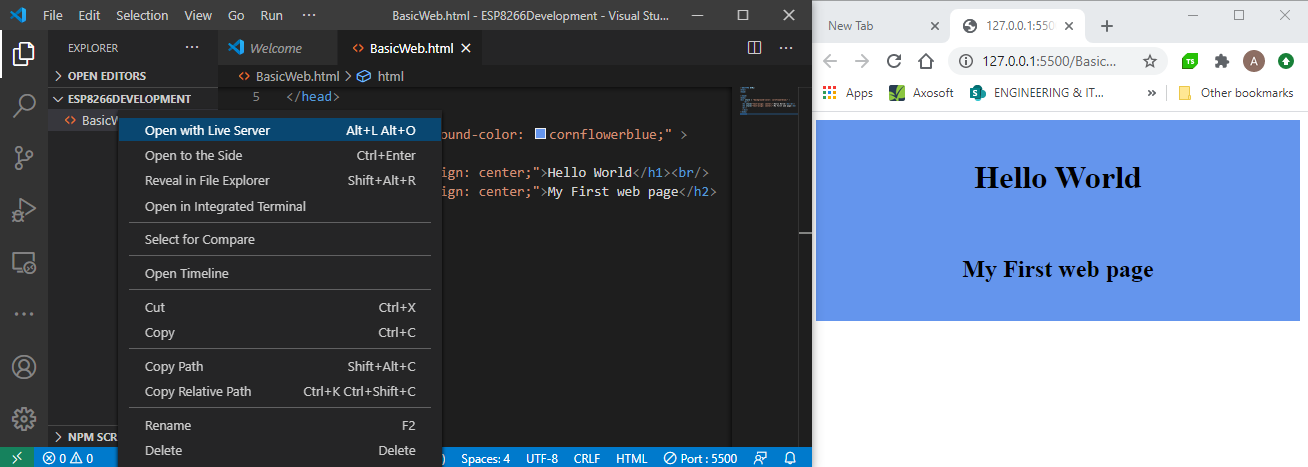Expand the Open Editors section
Screen dimensions: 1308x467
(x=106, y=76)
